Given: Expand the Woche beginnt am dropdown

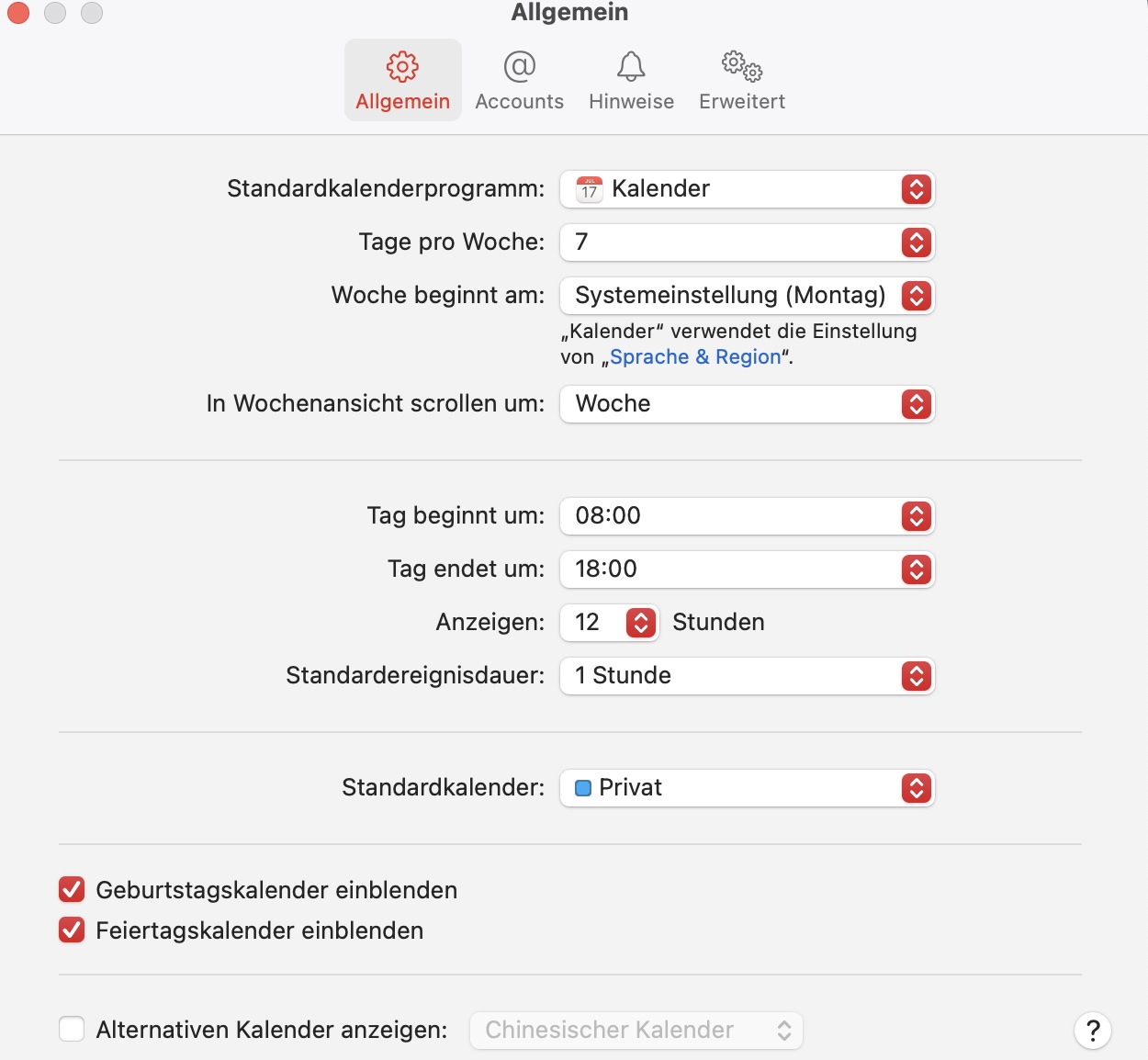Looking at the screenshot, I should (747, 296).
